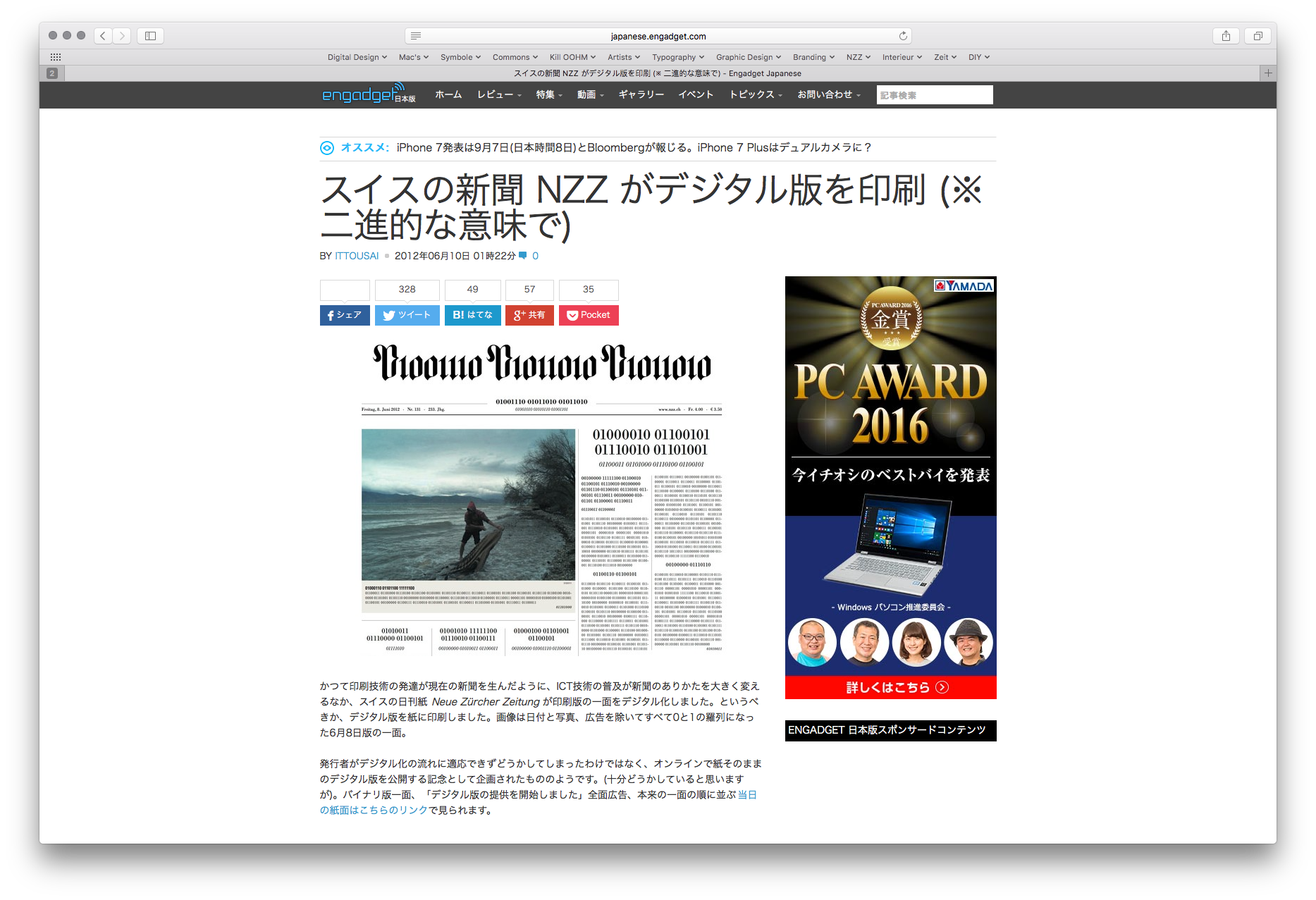This screenshot has height=900, width=1316.
Task: Click the Pocket count 35 bubble
Action: pyautogui.click(x=589, y=290)
